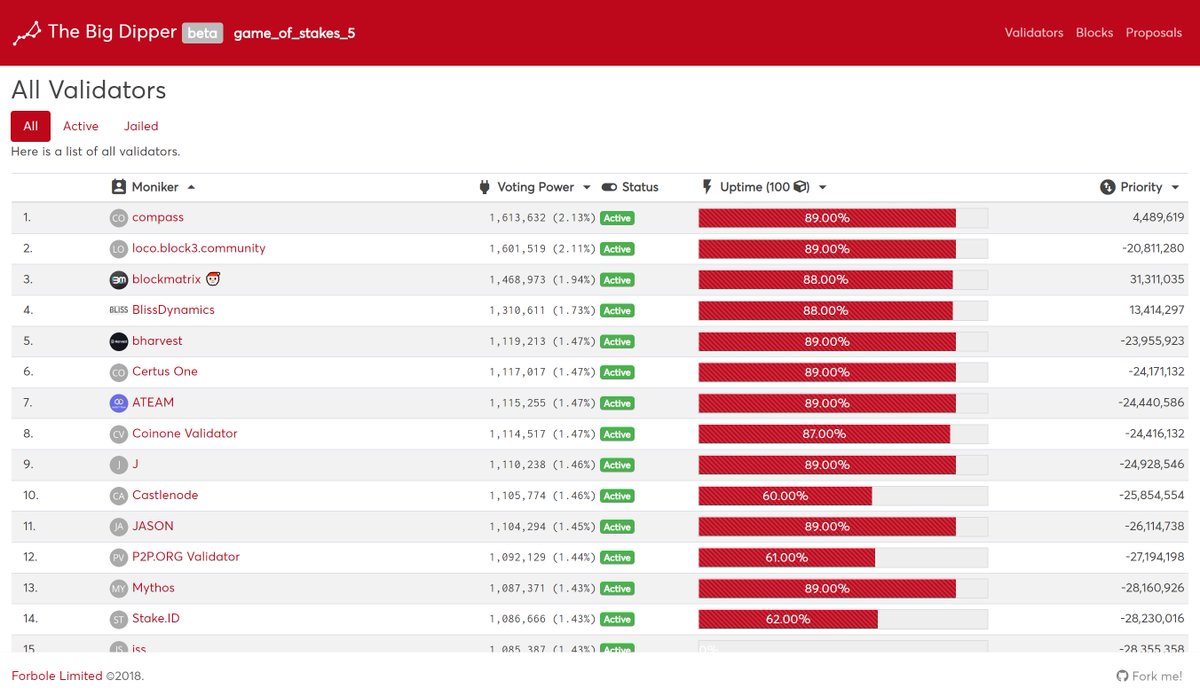
Task: Click voting power value 1,613,632
Action: click(x=518, y=218)
